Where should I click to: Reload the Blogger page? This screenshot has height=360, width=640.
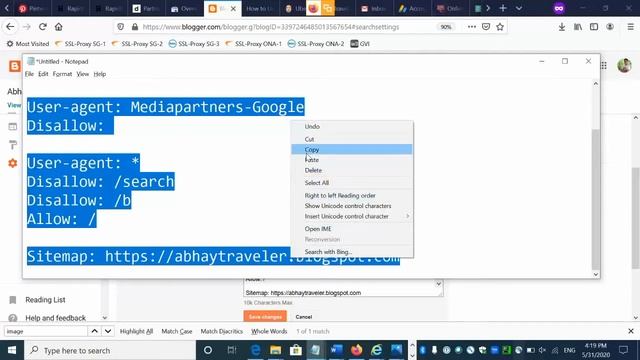click(42, 27)
